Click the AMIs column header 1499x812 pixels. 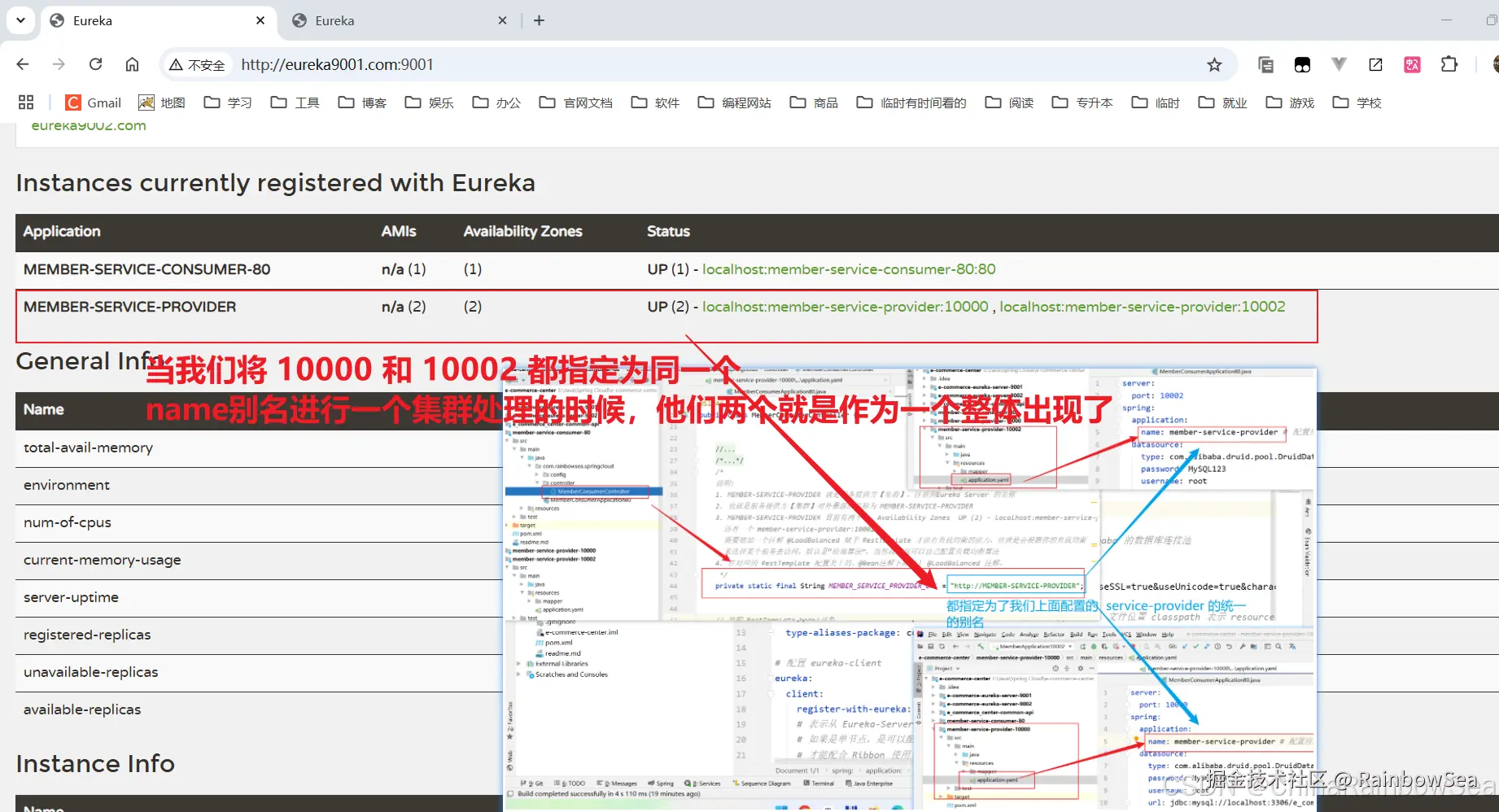[x=399, y=231]
